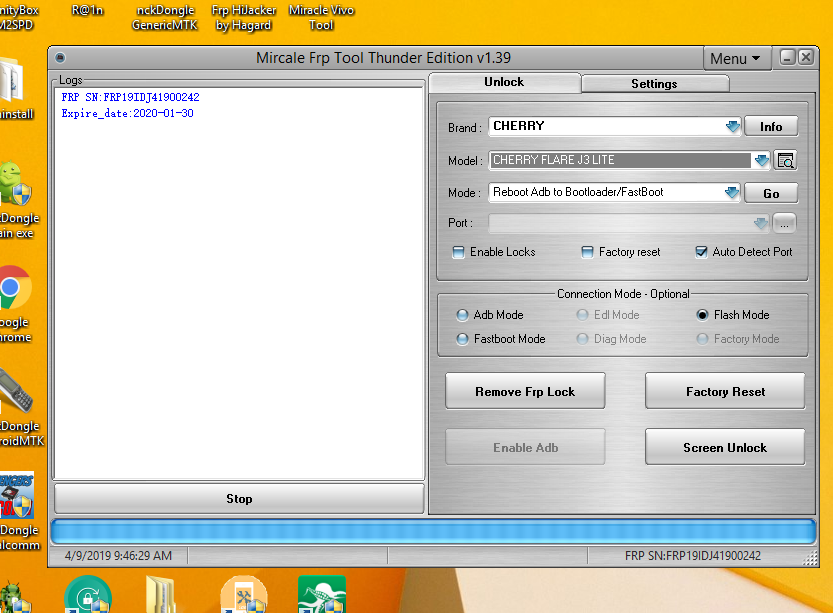Click the Info button next to Brand
Viewport: 833px width, 613px height.
(771, 126)
